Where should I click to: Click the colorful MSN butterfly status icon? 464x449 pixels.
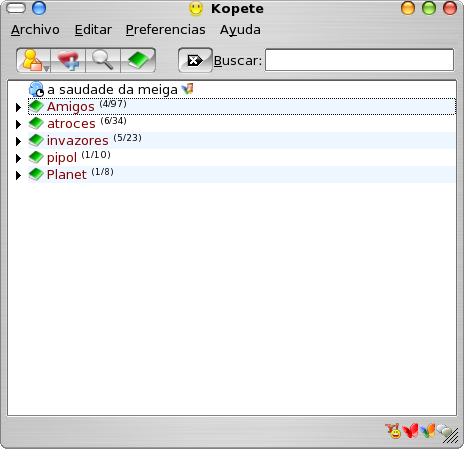[427, 431]
